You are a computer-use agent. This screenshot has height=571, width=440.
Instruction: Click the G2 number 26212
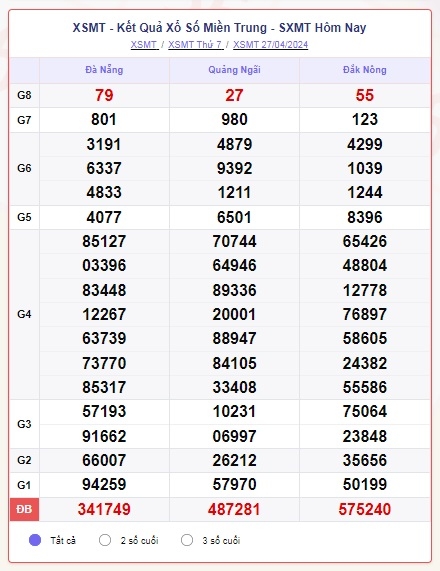(x=234, y=460)
